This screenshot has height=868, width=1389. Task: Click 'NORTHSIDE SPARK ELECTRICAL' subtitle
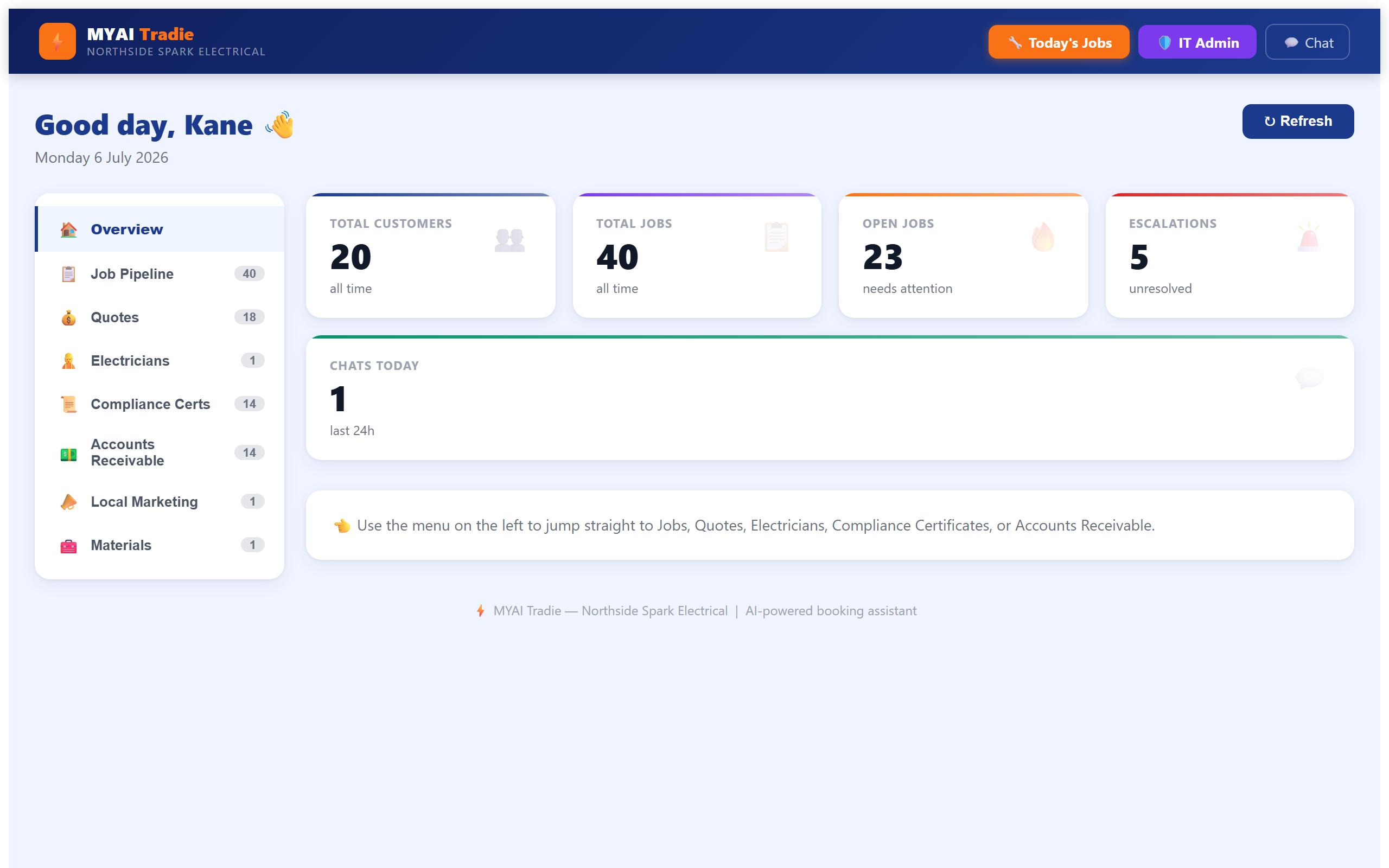tap(176, 52)
